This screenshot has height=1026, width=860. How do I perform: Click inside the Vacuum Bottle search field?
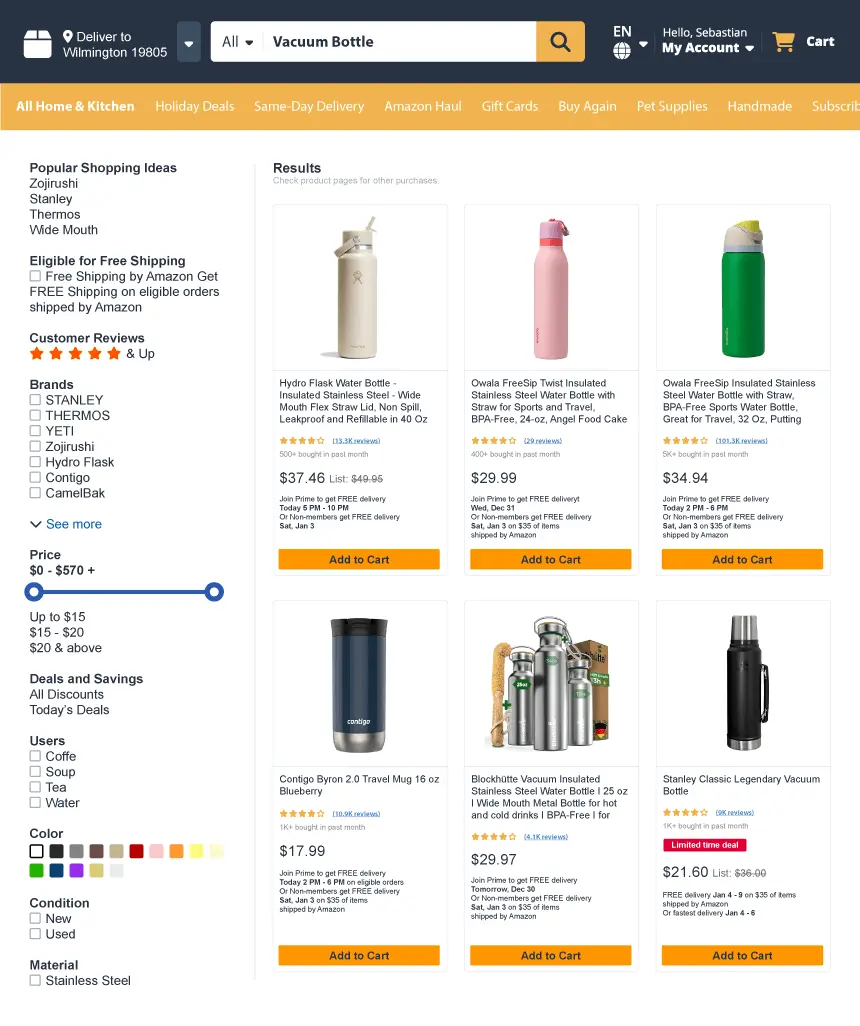coord(390,42)
